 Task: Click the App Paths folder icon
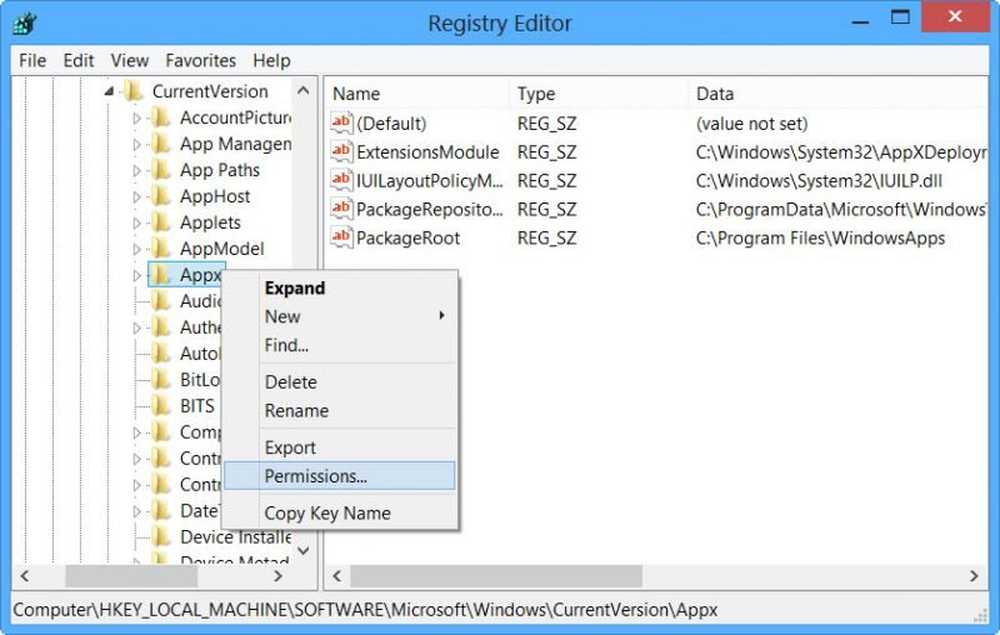161,170
